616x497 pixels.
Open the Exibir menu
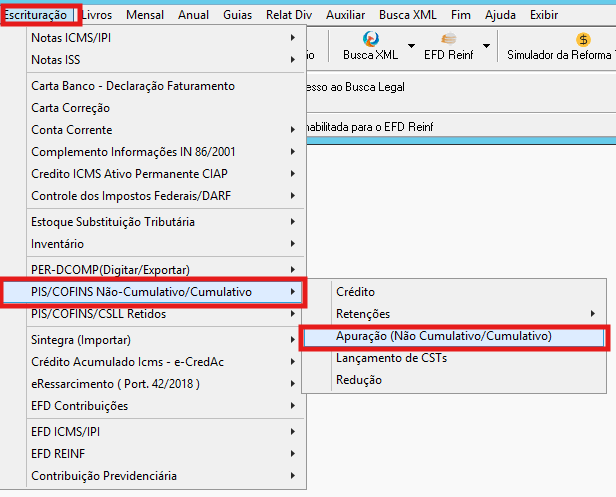[x=544, y=15]
